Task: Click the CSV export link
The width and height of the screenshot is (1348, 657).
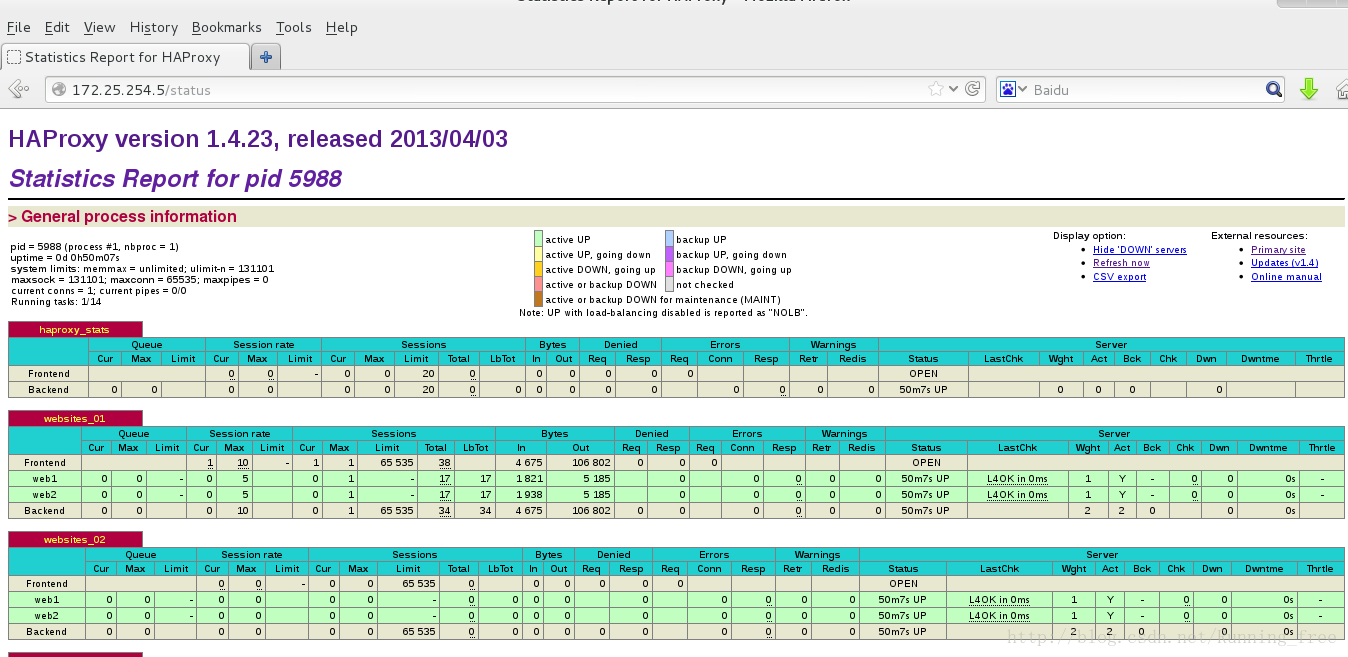Action: 1119,277
